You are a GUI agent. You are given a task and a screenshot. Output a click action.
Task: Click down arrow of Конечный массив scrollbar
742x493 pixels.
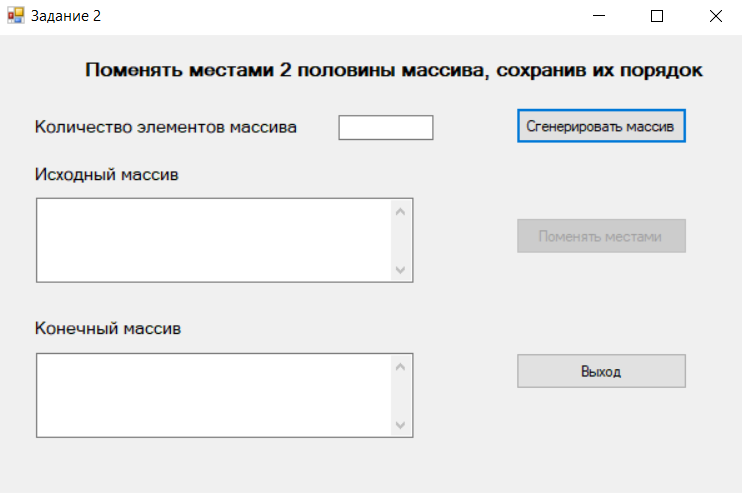[x=400, y=425]
